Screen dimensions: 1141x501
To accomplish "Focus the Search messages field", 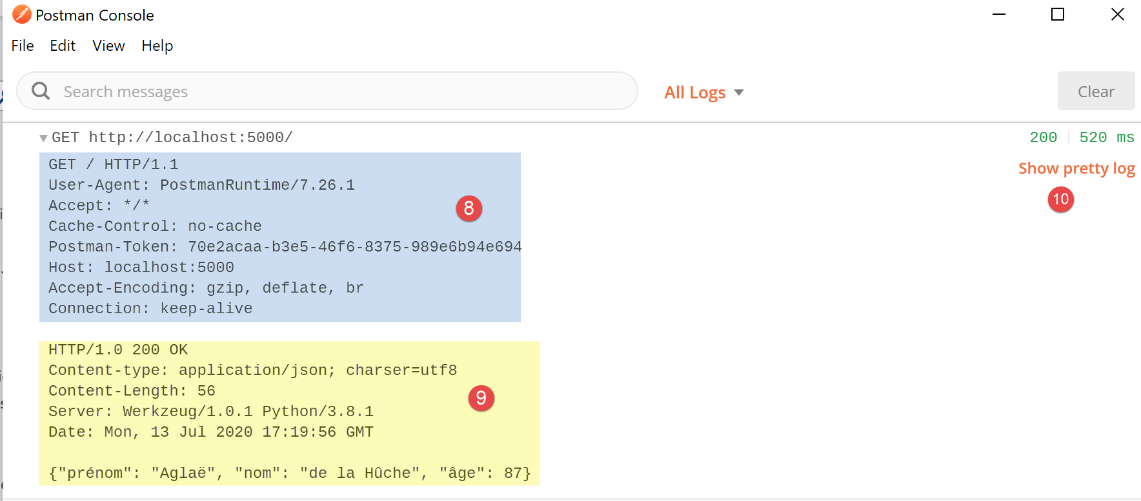I will click(340, 91).
